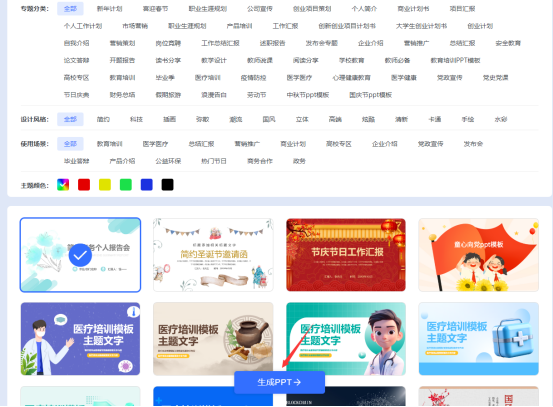Select the 全部 option in 使用场景
The height and width of the screenshot is (407, 553).
[70, 144]
